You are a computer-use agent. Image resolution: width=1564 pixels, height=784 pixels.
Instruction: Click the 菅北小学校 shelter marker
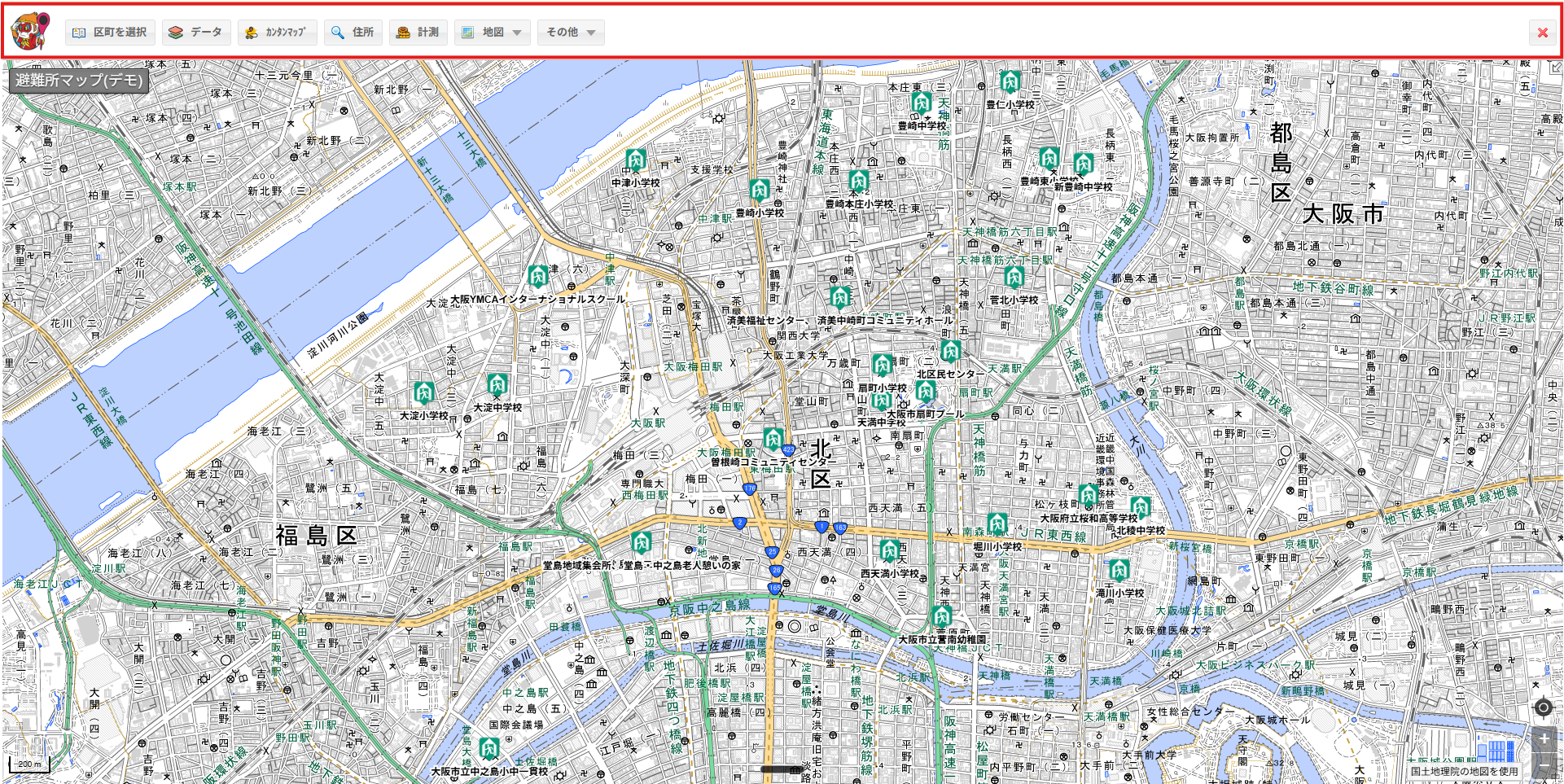1014,278
